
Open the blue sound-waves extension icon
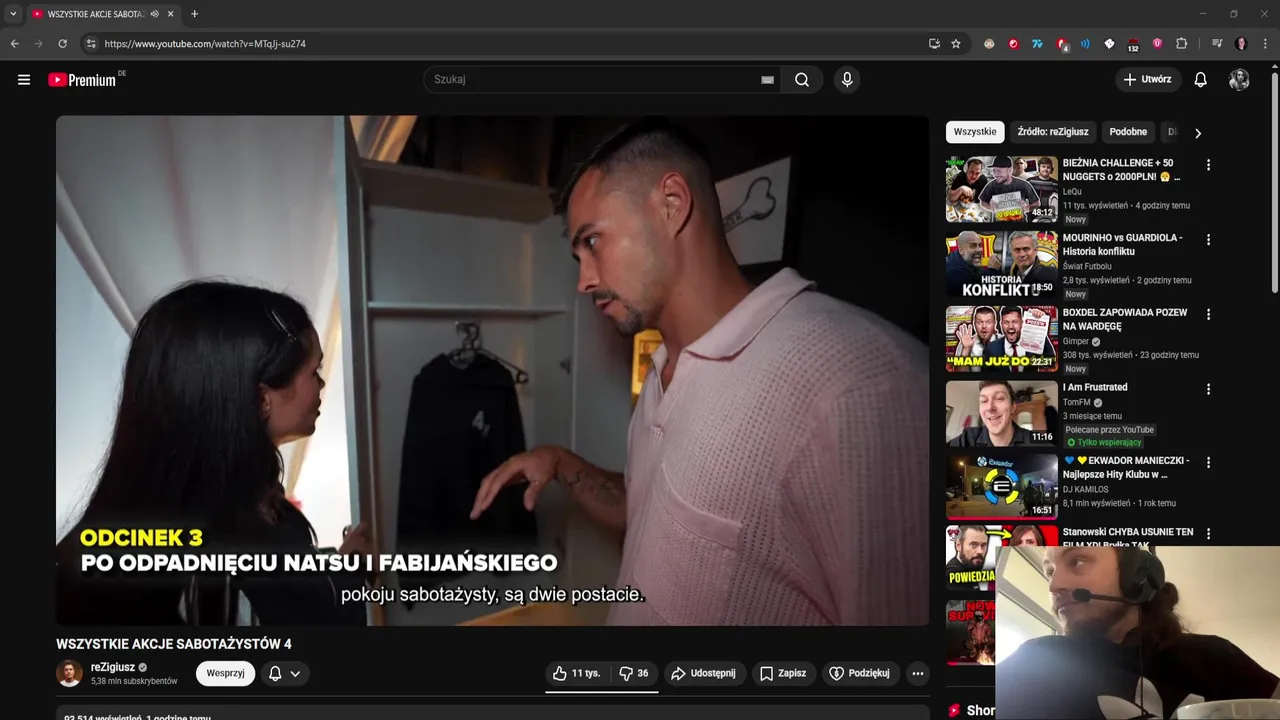(x=1085, y=44)
